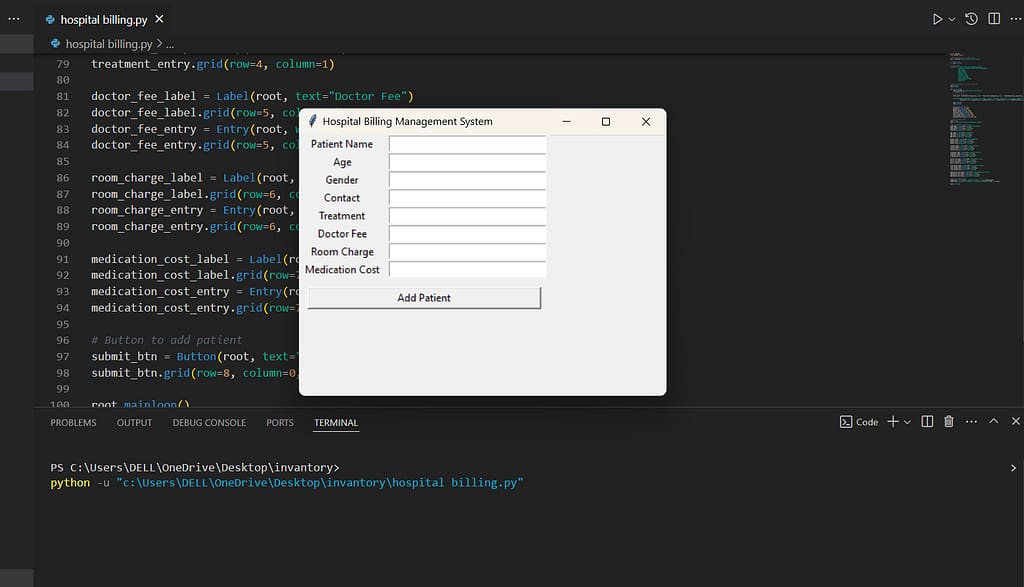The width and height of the screenshot is (1024, 587).
Task: Create a new terminal with plus icon
Action: point(891,421)
